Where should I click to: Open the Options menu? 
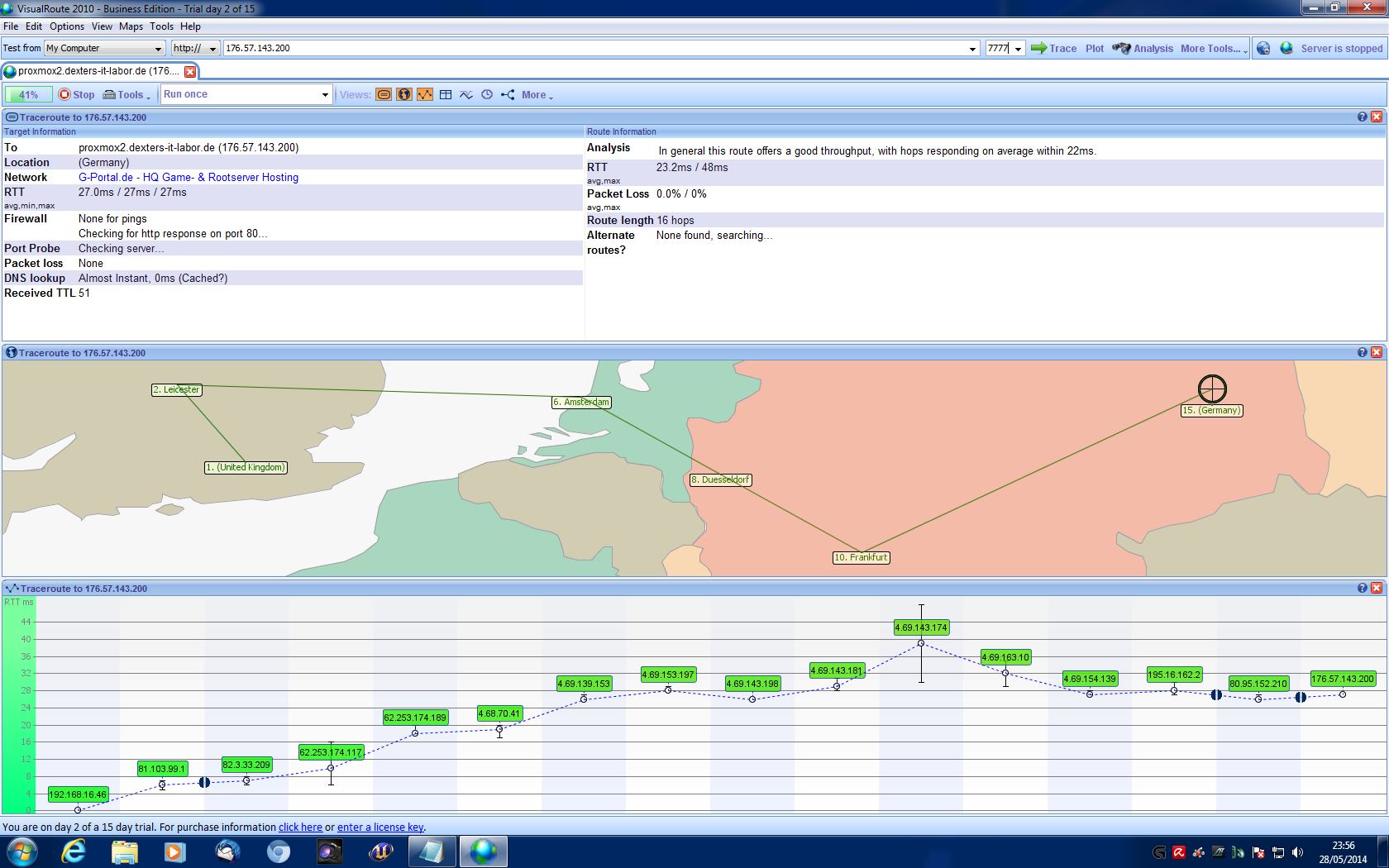67,26
